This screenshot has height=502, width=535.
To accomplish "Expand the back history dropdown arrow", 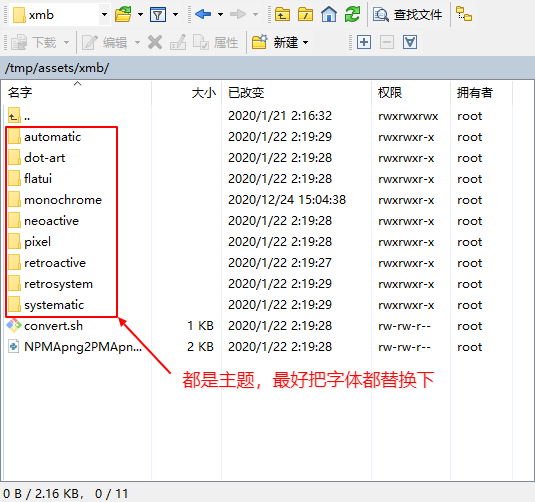I will (x=220, y=15).
